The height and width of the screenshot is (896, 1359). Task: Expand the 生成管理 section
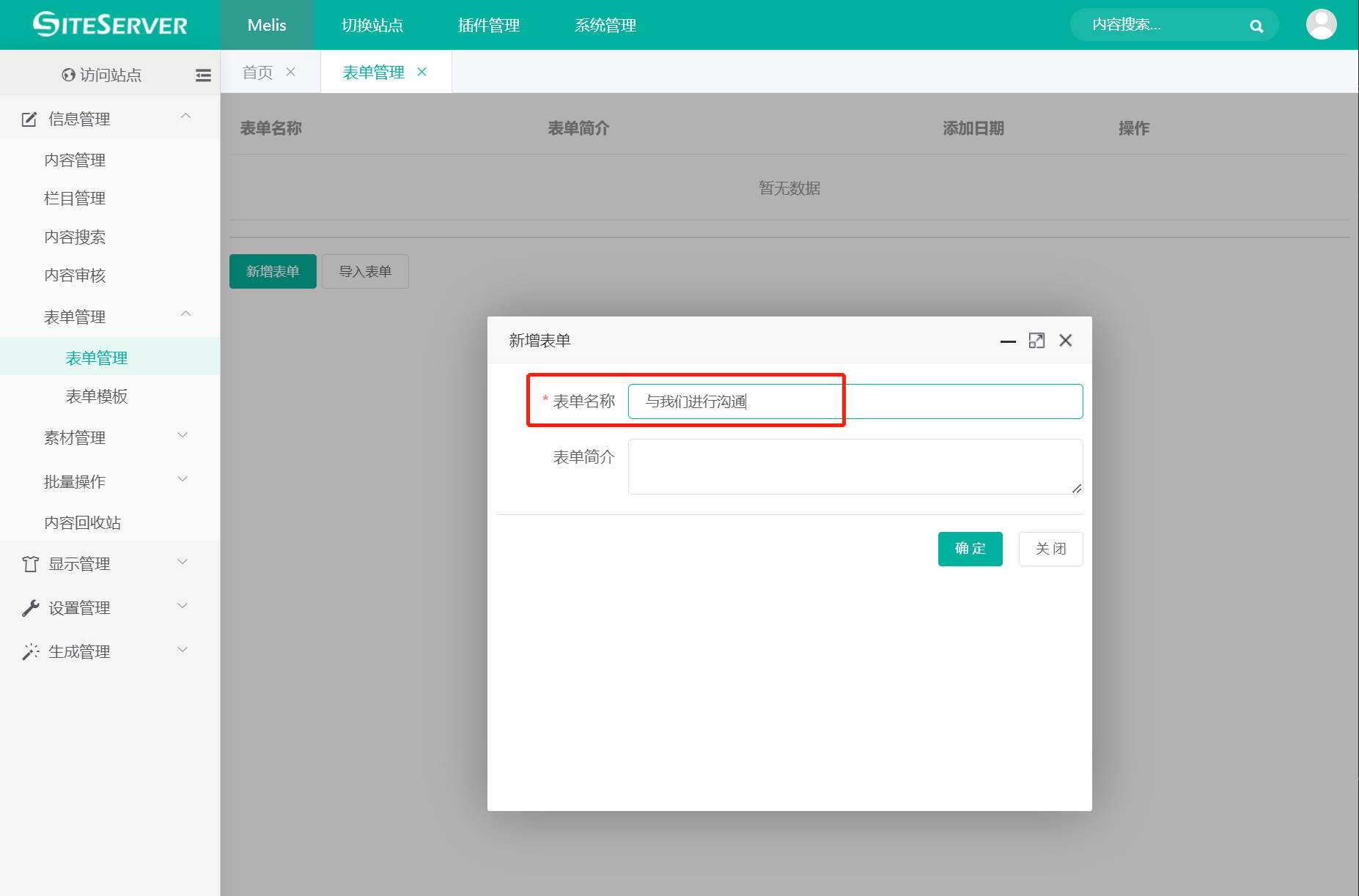[183, 651]
